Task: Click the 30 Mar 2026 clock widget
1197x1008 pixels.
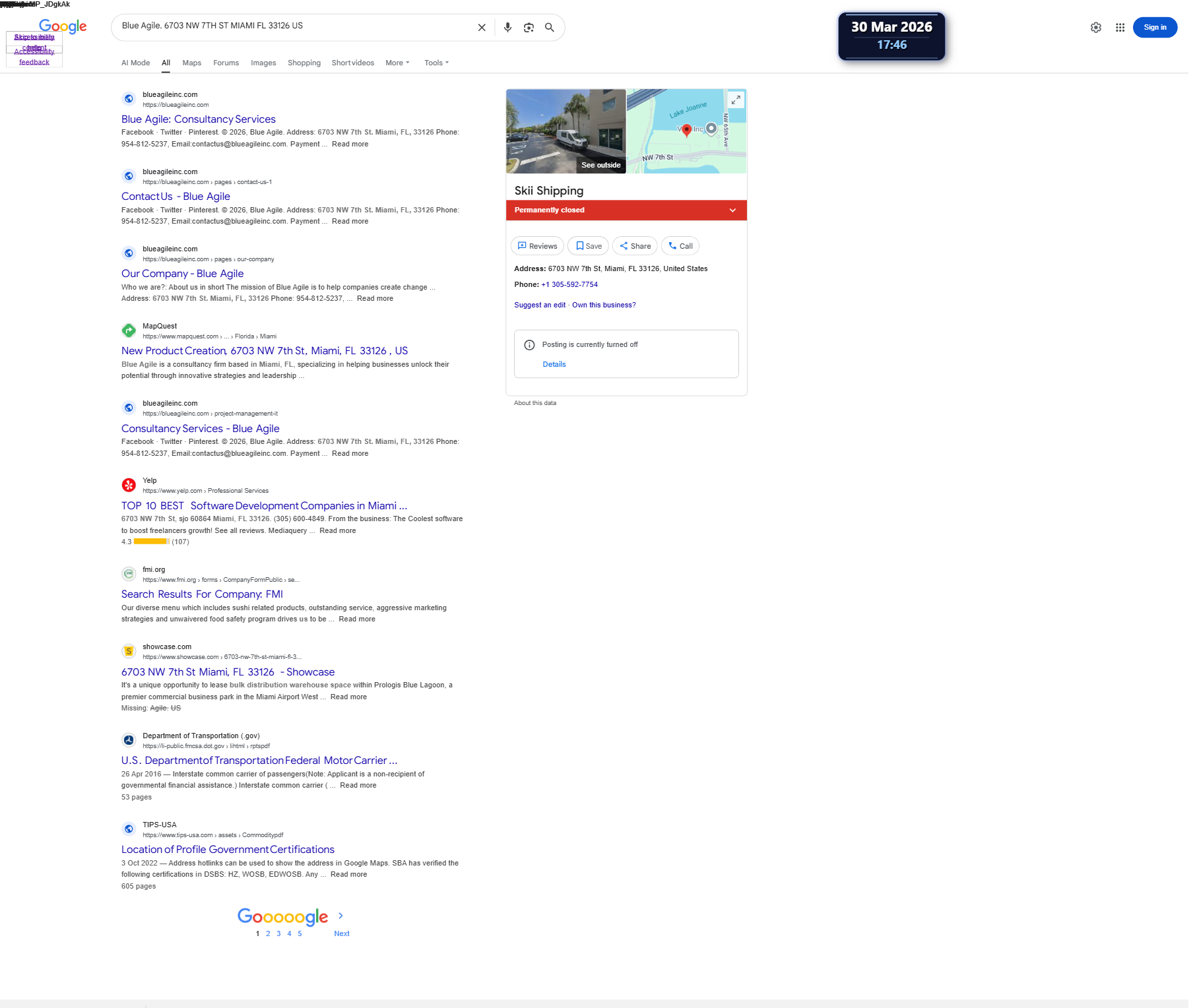Action: [891, 36]
